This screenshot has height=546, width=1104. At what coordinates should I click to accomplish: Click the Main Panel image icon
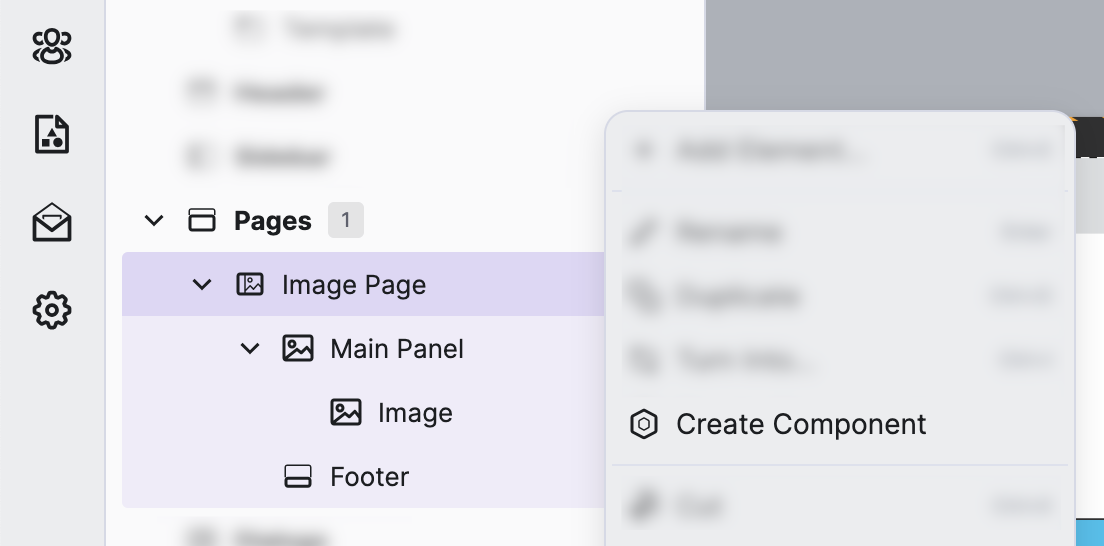pyautogui.click(x=298, y=349)
